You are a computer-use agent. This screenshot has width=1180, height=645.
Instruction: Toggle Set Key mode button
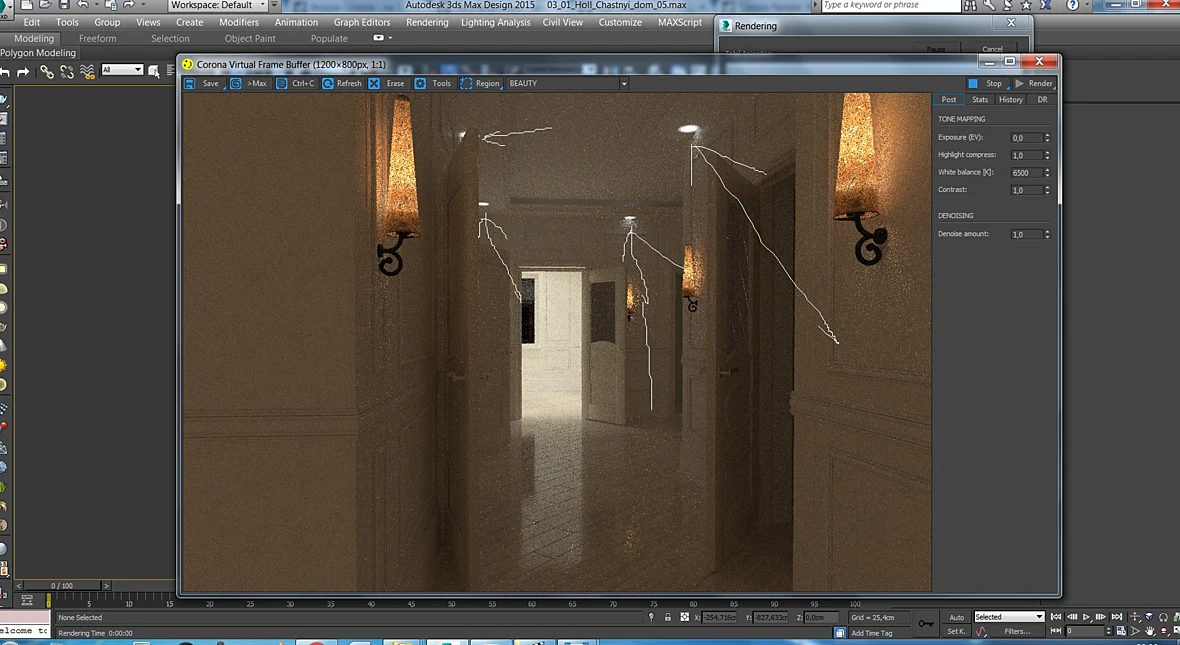click(956, 631)
